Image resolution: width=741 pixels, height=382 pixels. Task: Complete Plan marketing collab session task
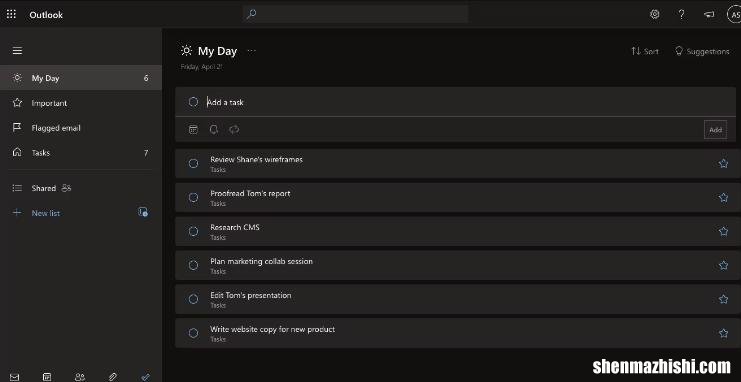pyautogui.click(x=193, y=265)
